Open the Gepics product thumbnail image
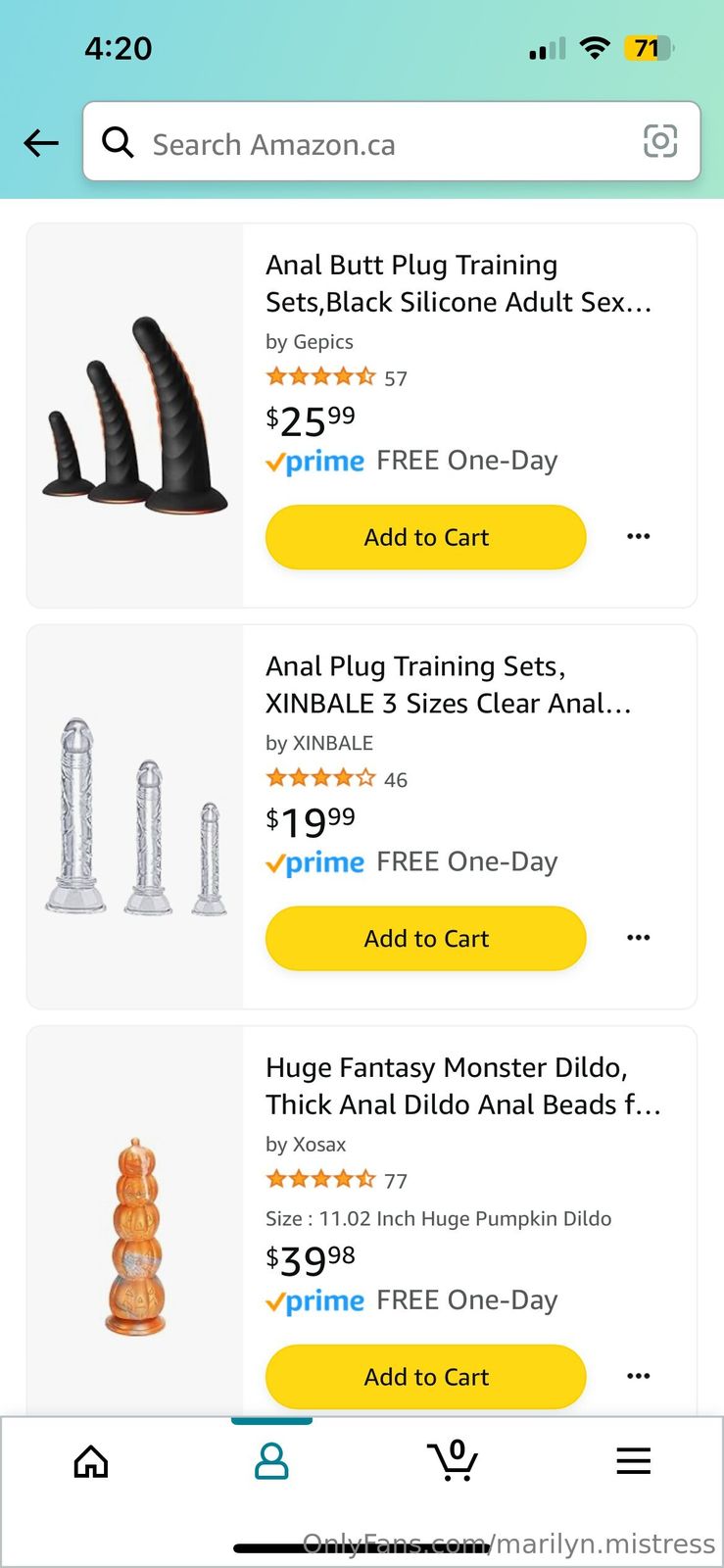Viewport: 724px width, 1568px height. click(135, 416)
